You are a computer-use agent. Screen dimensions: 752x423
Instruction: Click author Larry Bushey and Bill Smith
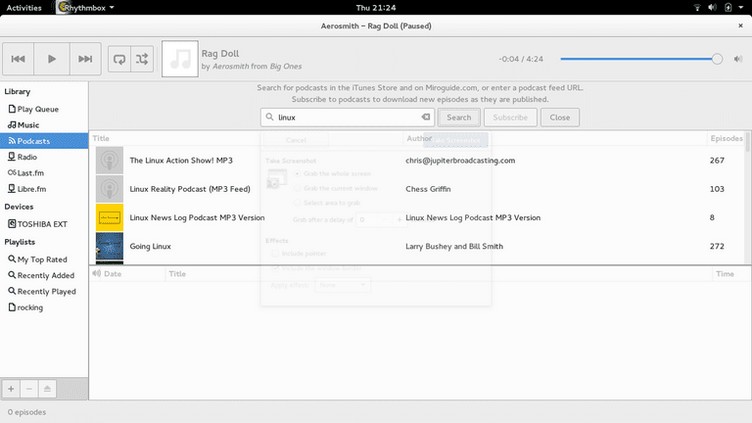point(454,247)
